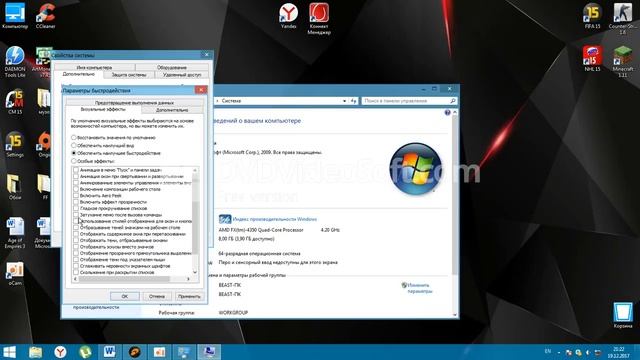Open Коннект Менеджер desktop icon
This screenshot has width=640, height=360.
tap(319, 18)
